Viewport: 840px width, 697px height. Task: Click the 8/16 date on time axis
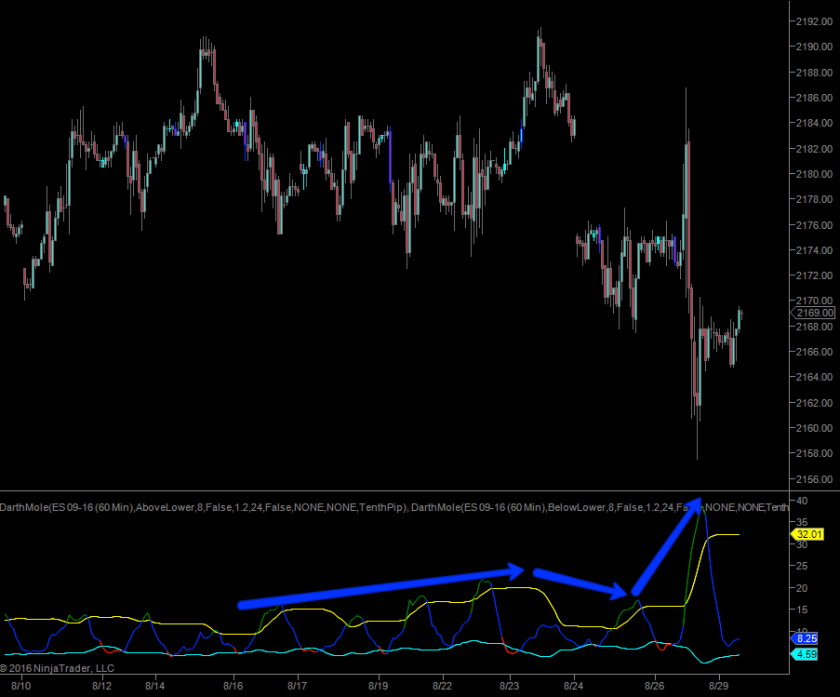[x=233, y=686]
